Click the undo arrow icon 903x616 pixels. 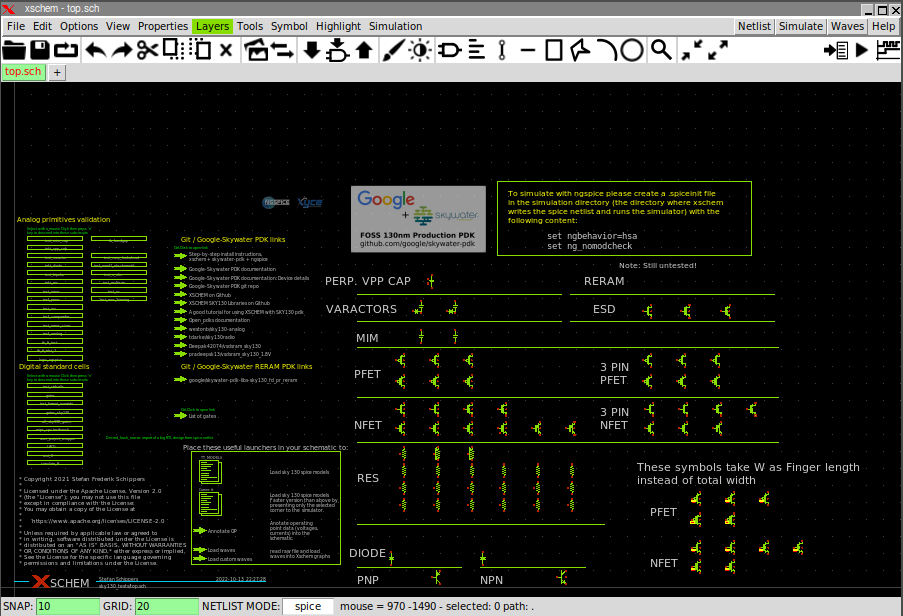pyautogui.click(x=95, y=49)
